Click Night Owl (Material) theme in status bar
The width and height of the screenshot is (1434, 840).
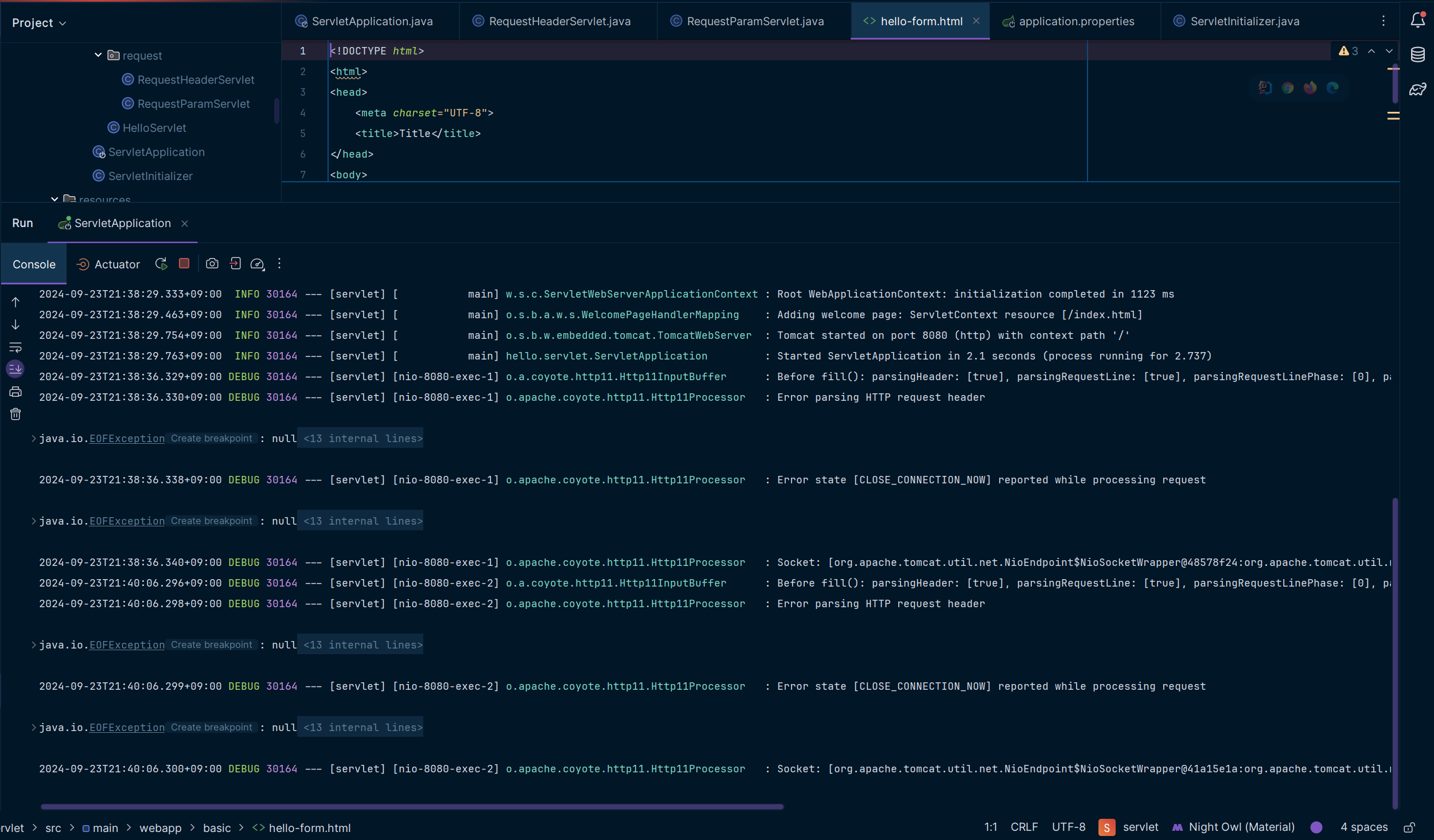pyautogui.click(x=1234, y=827)
